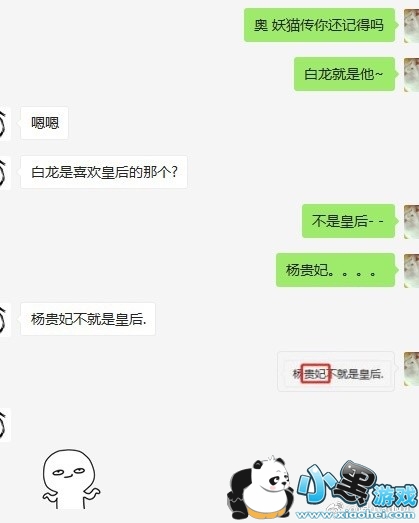
Task: Select the green bubble 白龙就是他~
Action: [x=344, y=74]
